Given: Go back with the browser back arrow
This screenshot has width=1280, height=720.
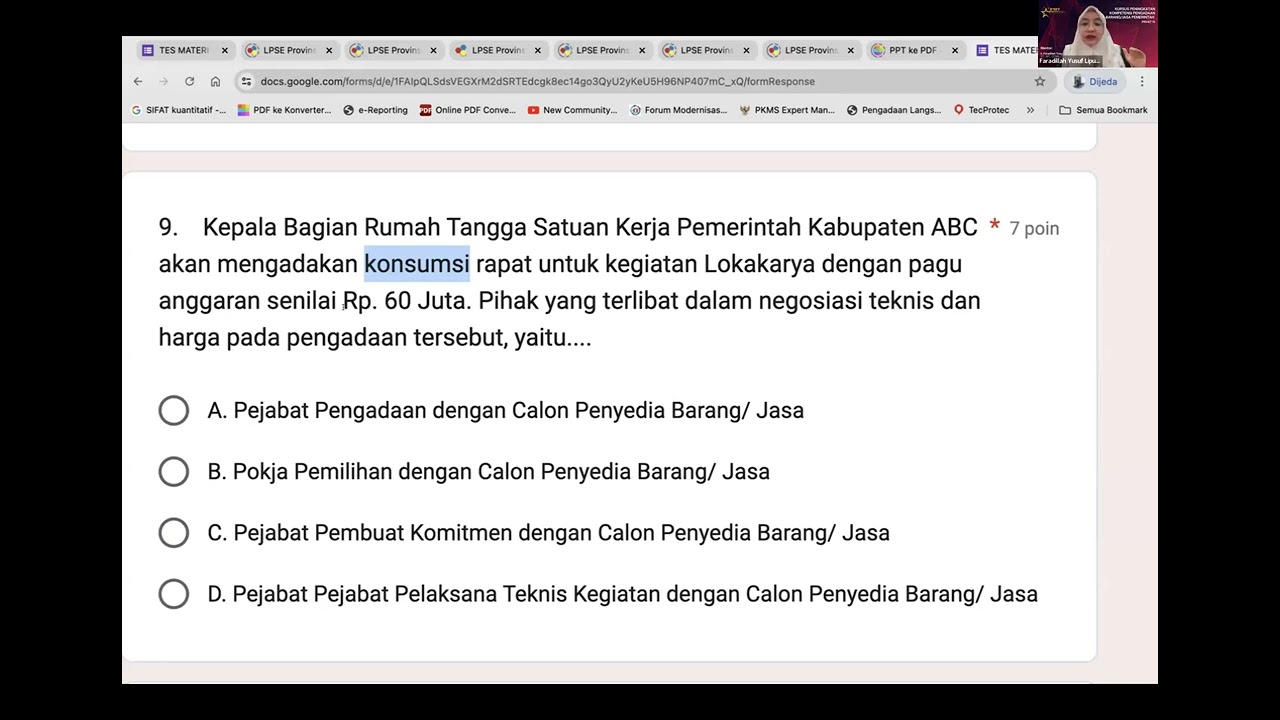Looking at the screenshot, I should pos(138,81).
